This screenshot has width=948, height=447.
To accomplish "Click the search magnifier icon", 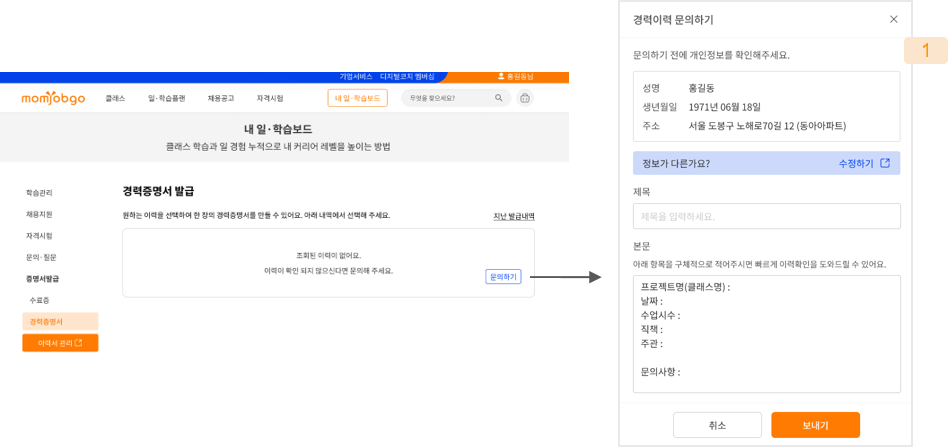I will [x=498, y=98].
